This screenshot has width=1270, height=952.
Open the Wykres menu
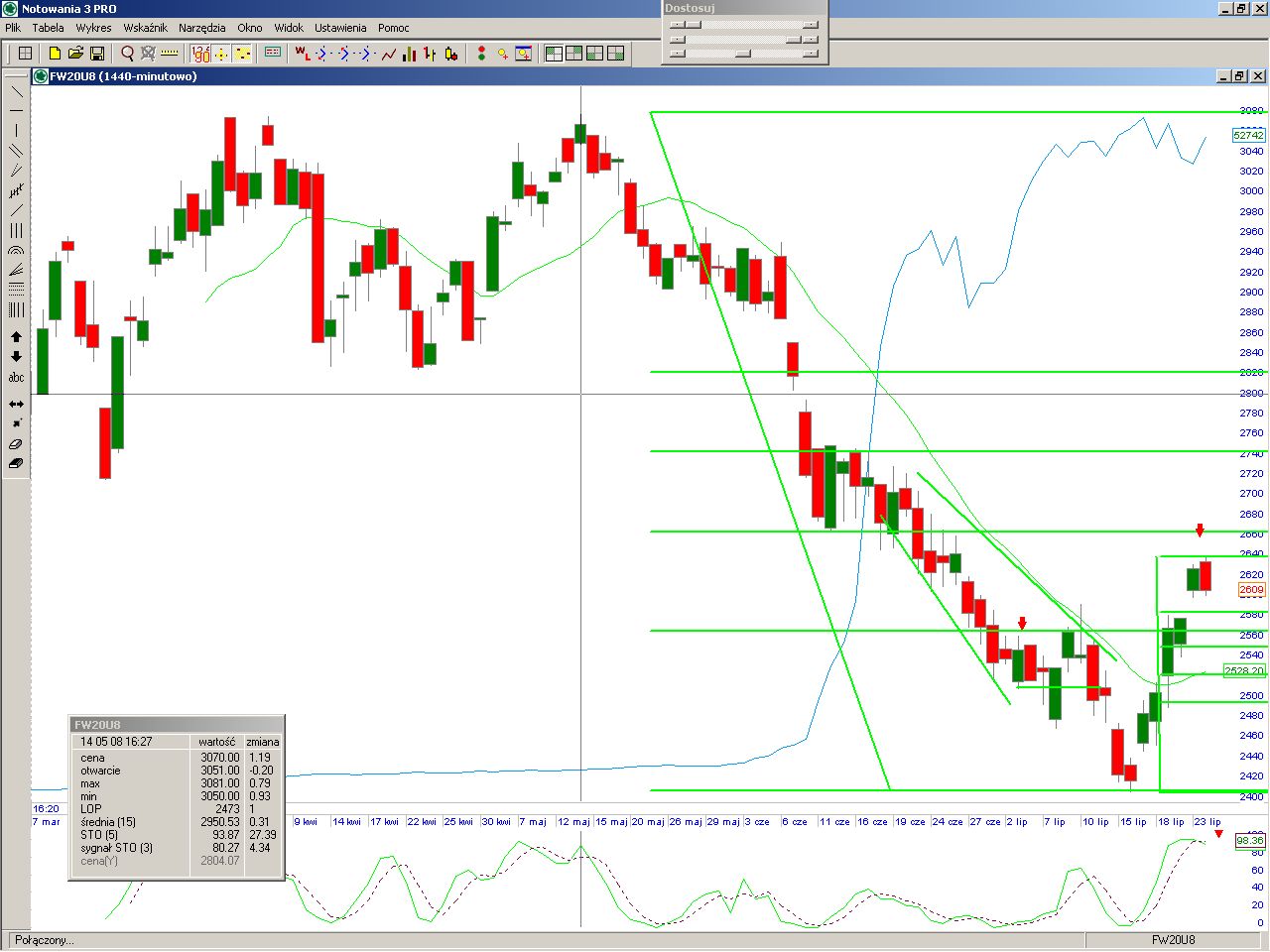[93, 28]
